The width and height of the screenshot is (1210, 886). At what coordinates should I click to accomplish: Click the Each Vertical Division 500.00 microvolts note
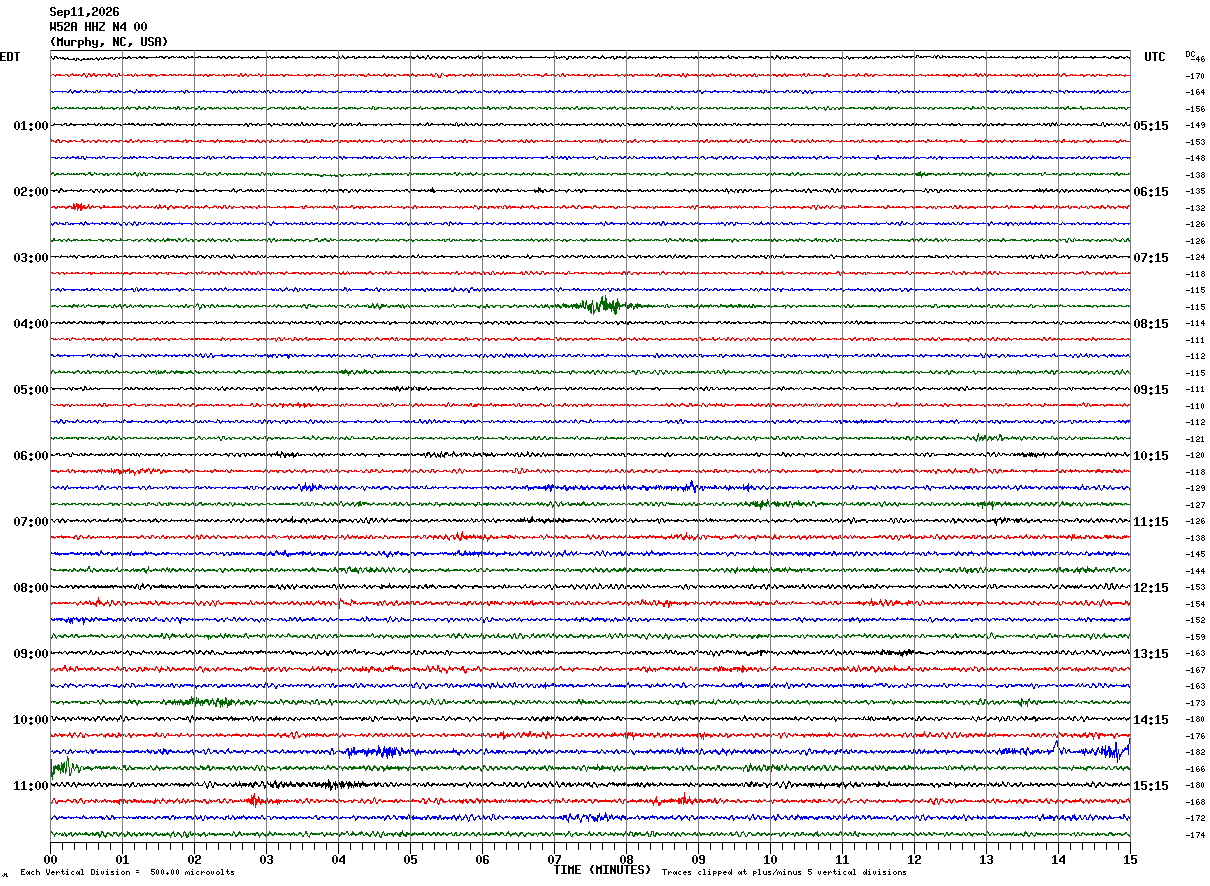[x=128, y=873]
